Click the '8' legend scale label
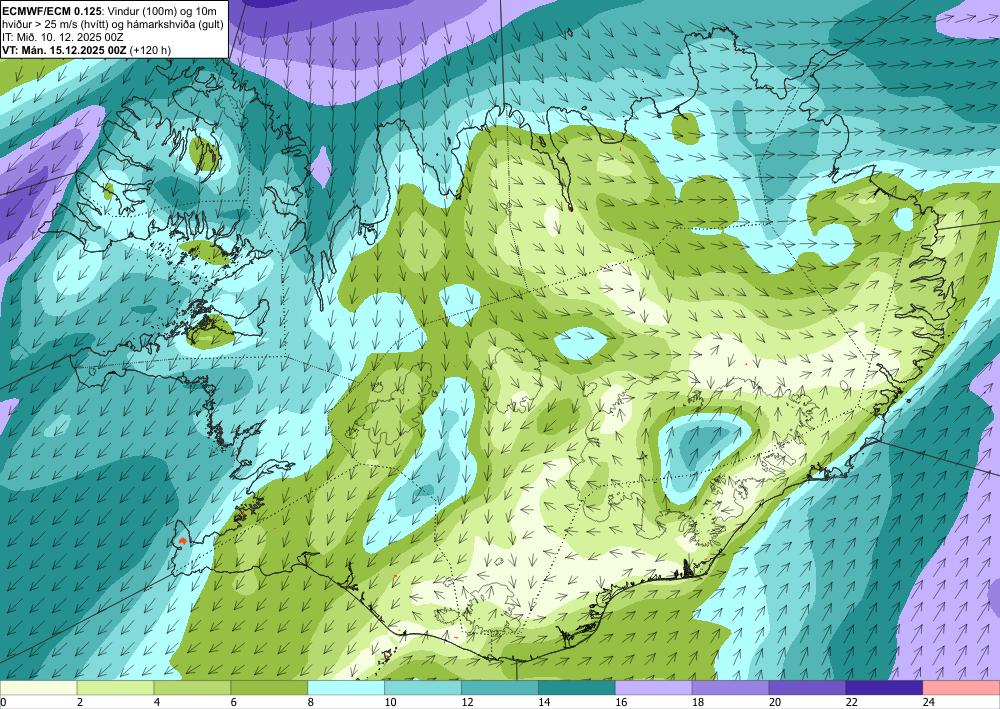This screenshot has height=709, width=1000. click(311, 702)
